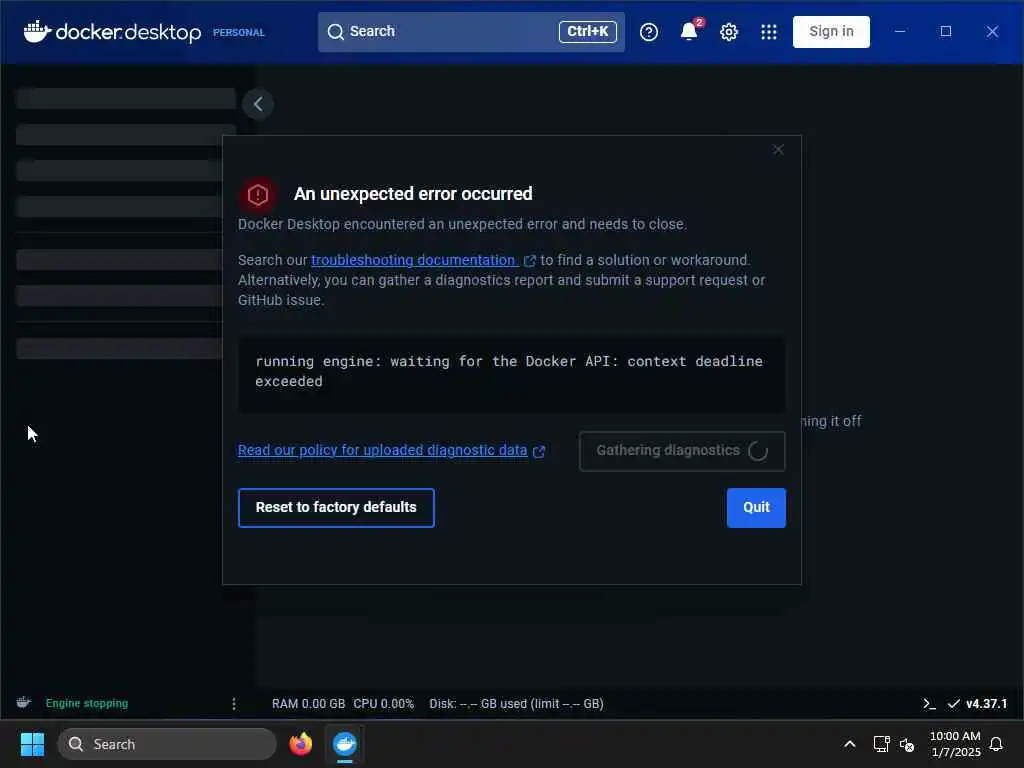Click the red error alert icon
The image size is (1024, 768).
point(258,194)
